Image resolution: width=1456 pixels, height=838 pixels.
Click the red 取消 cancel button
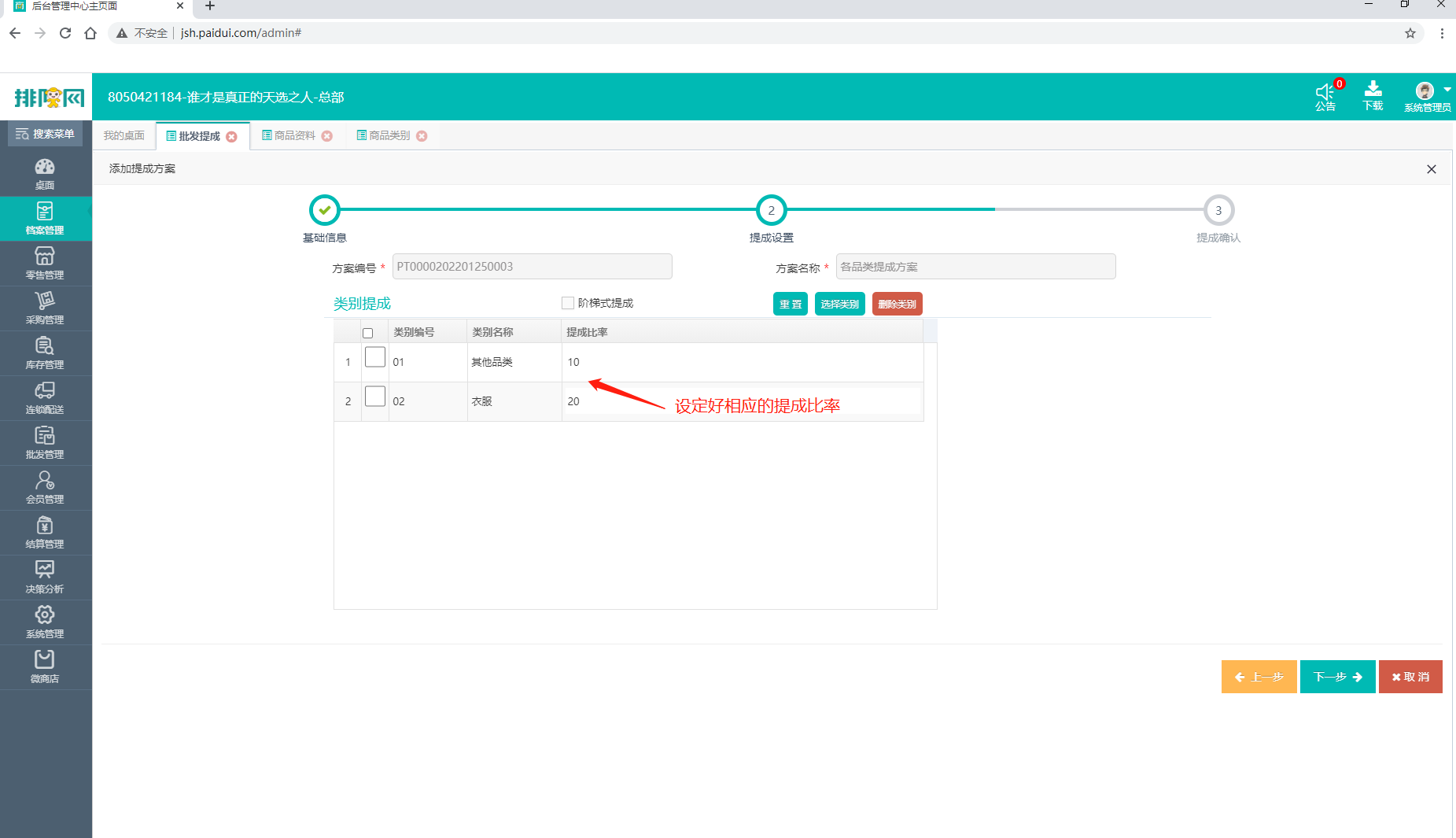coord(1410,677)
